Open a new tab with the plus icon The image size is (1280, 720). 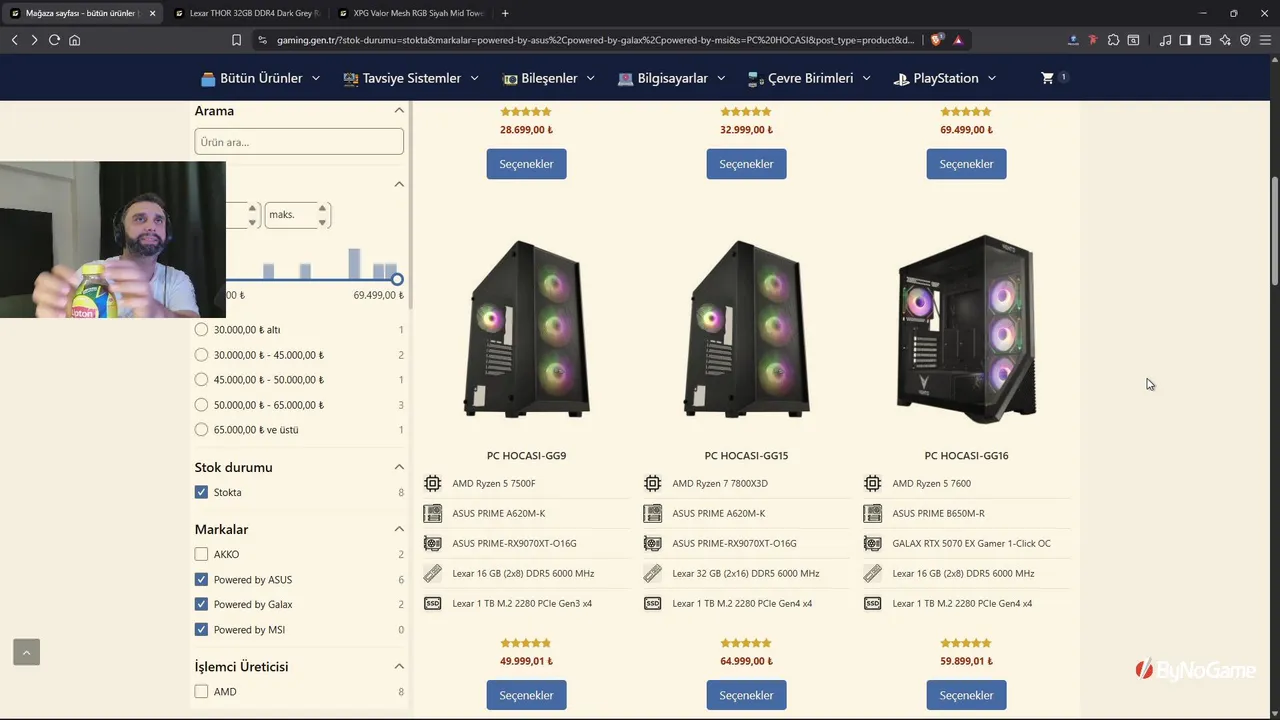click(x=505, y=13)
